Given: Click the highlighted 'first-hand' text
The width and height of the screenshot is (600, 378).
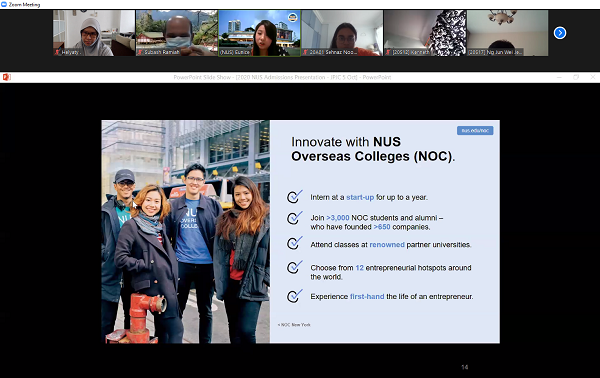Looking at the screenshot, I should (x=367, y=297).
